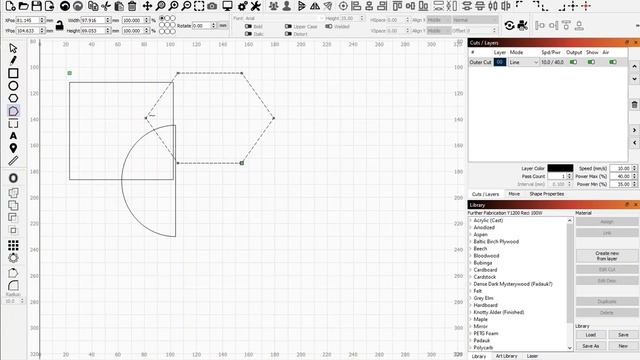Toggle the Welded text switch
This screenshot has height=360, width=640.
(329, 27)
